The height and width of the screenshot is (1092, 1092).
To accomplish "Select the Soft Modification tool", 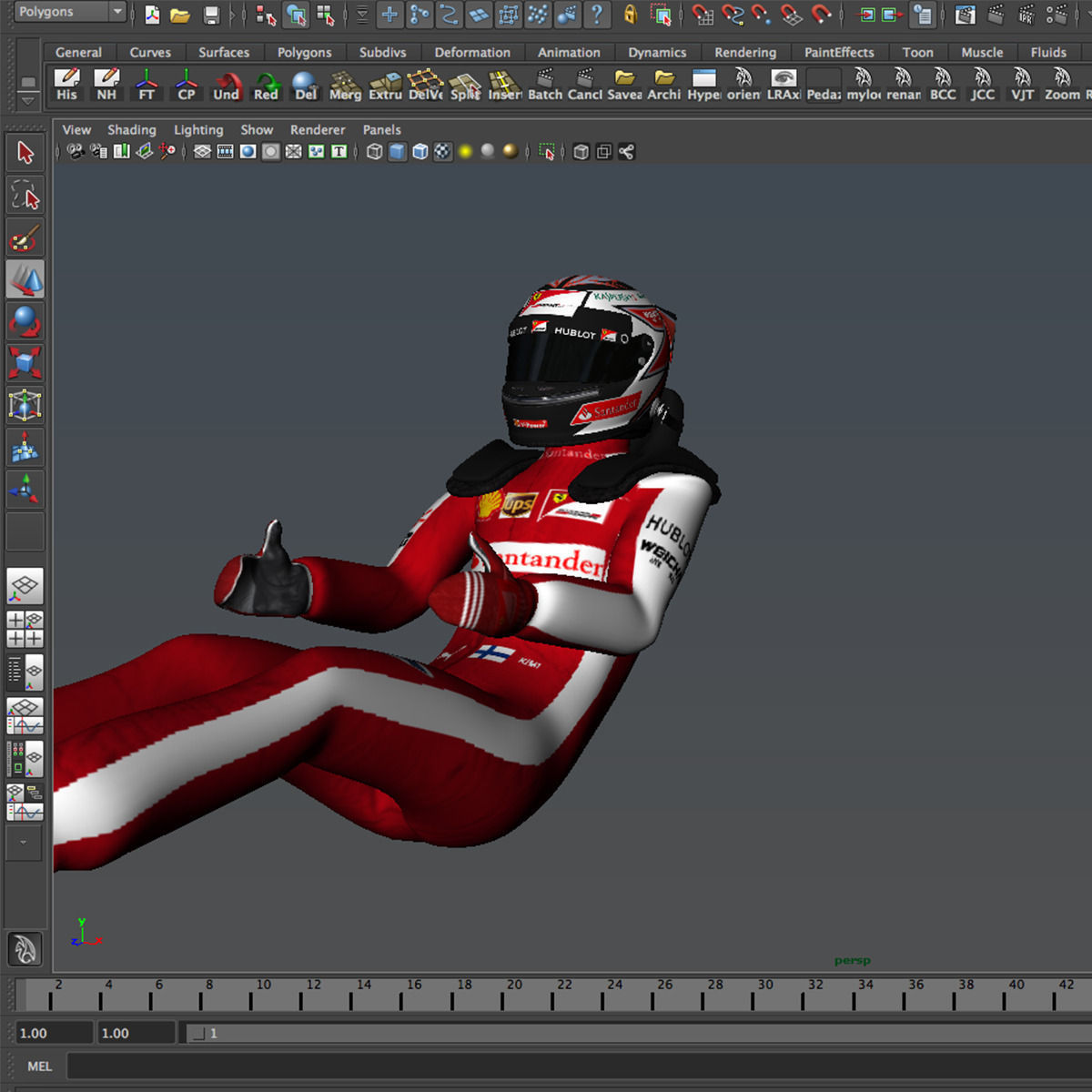I will (25, 447).
